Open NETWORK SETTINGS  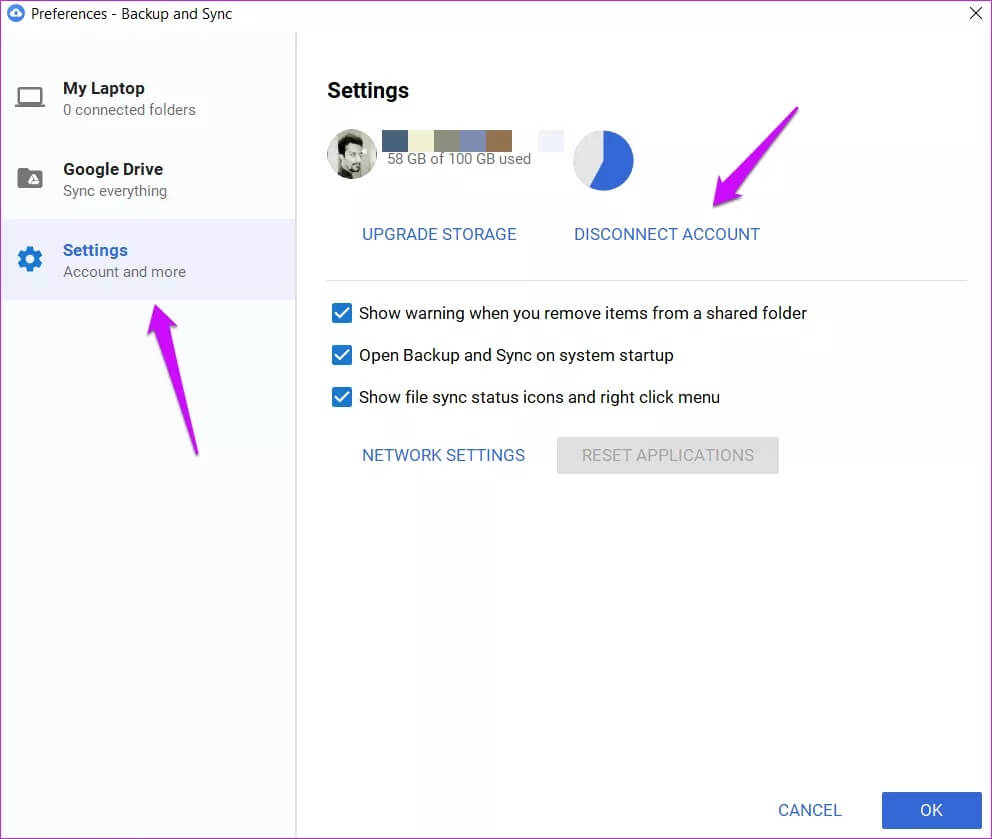443,455
